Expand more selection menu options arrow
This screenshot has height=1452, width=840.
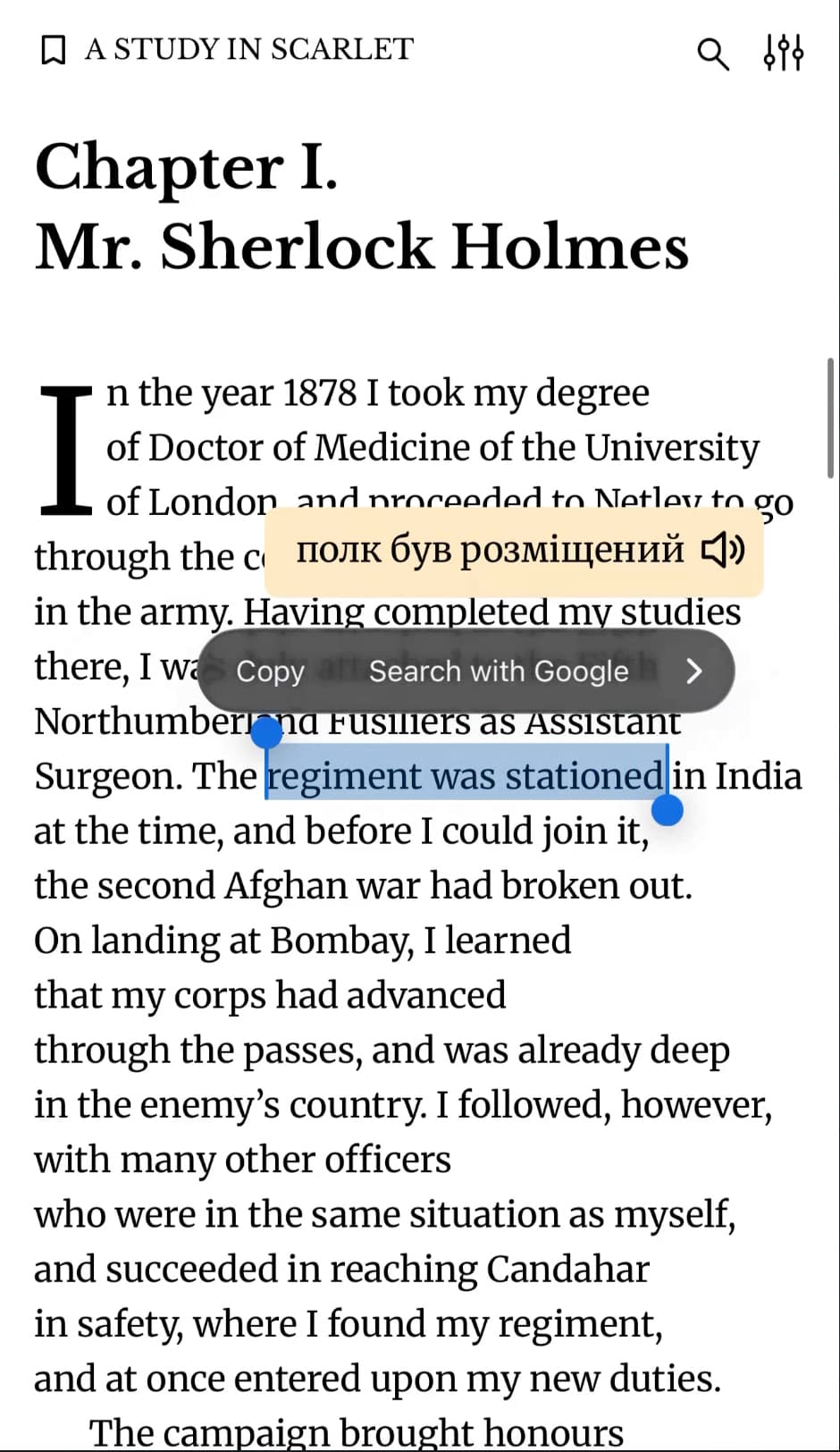(694, 671)
